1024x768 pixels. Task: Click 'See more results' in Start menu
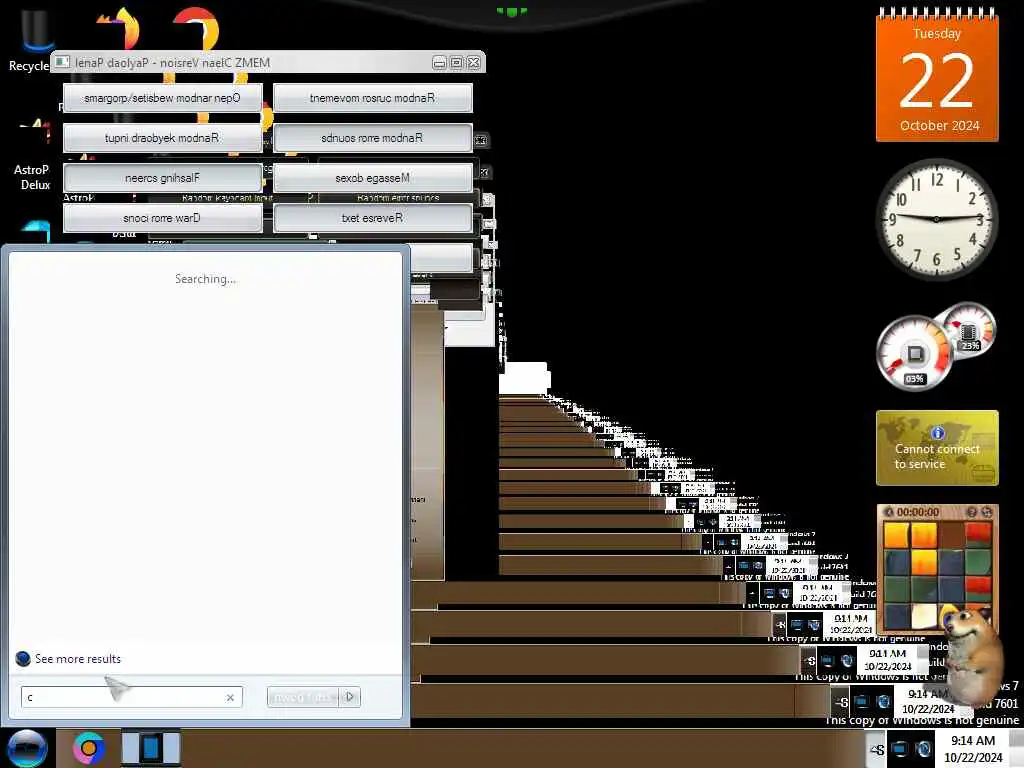click(69, 658)
